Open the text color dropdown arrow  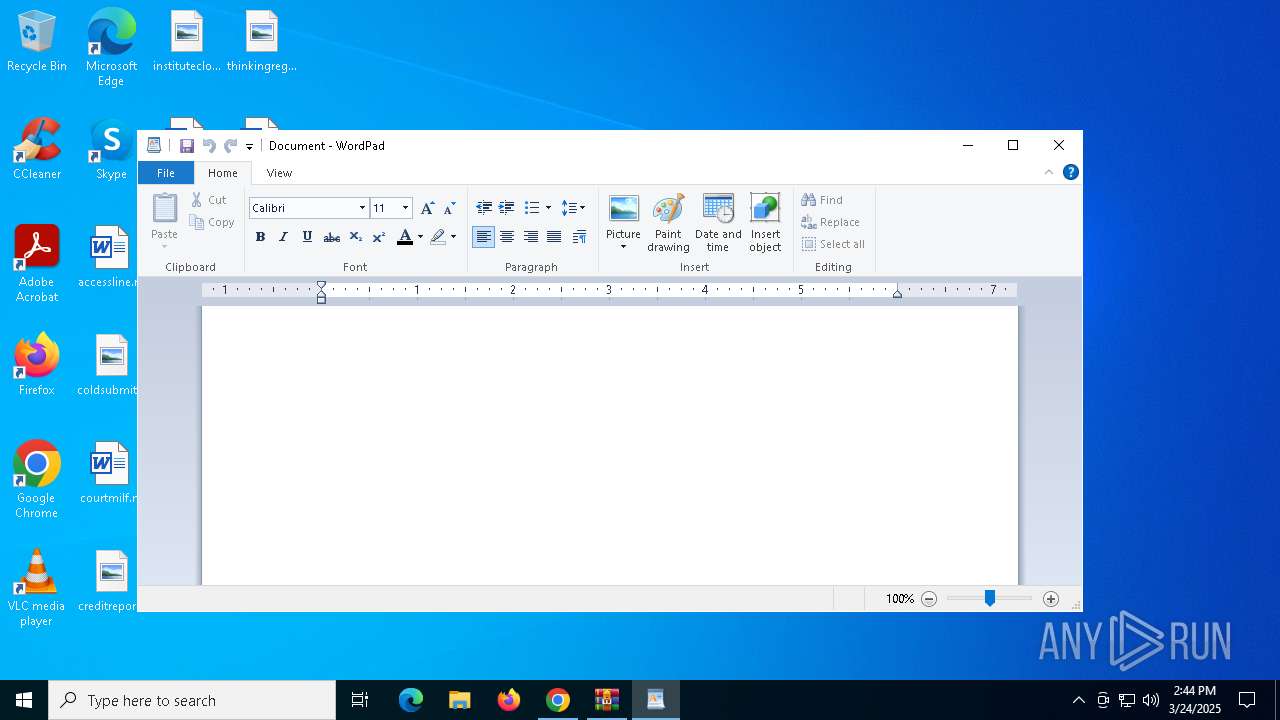[x=420, y=237]
